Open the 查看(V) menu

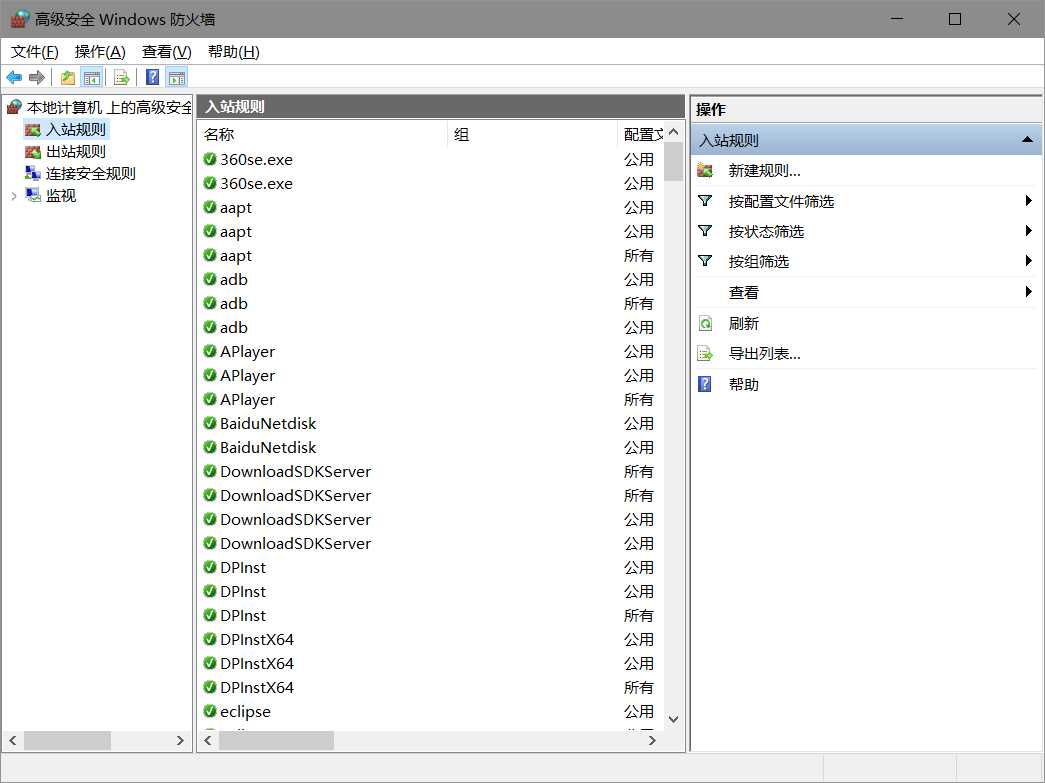[167, 51]
